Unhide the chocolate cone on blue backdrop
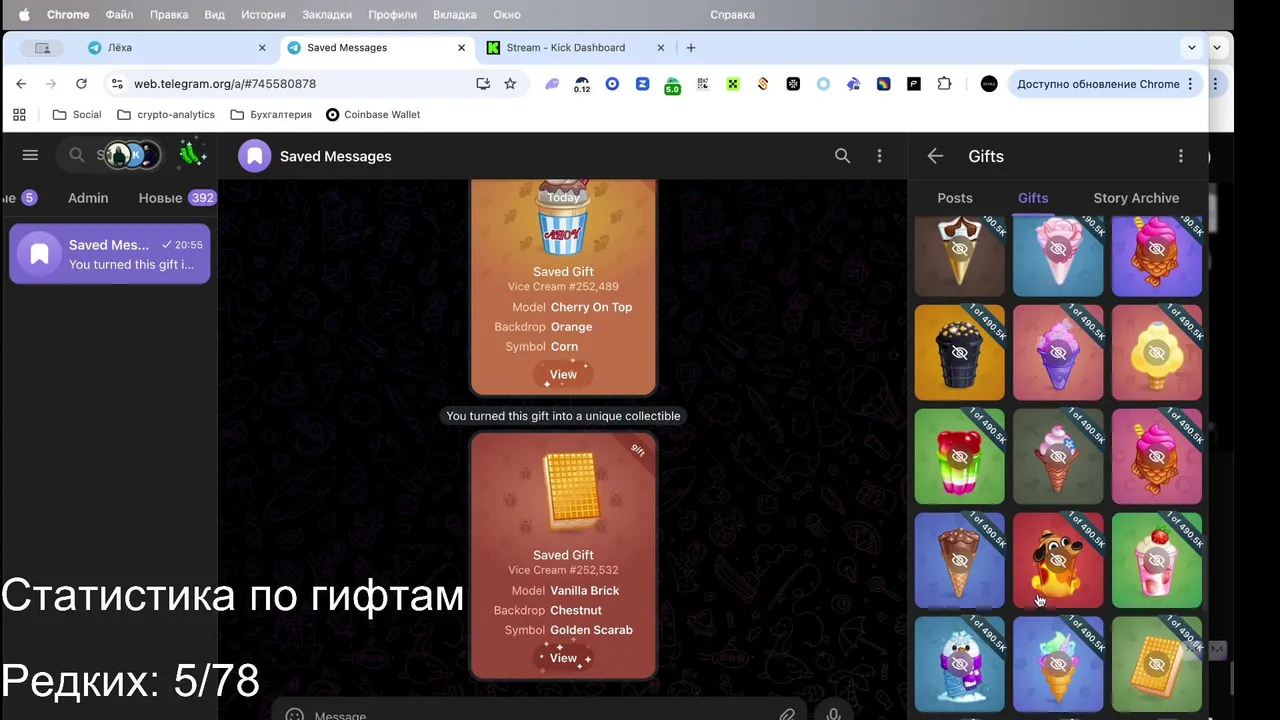This screenshot has height=720, width=1280. coord(959,560)
